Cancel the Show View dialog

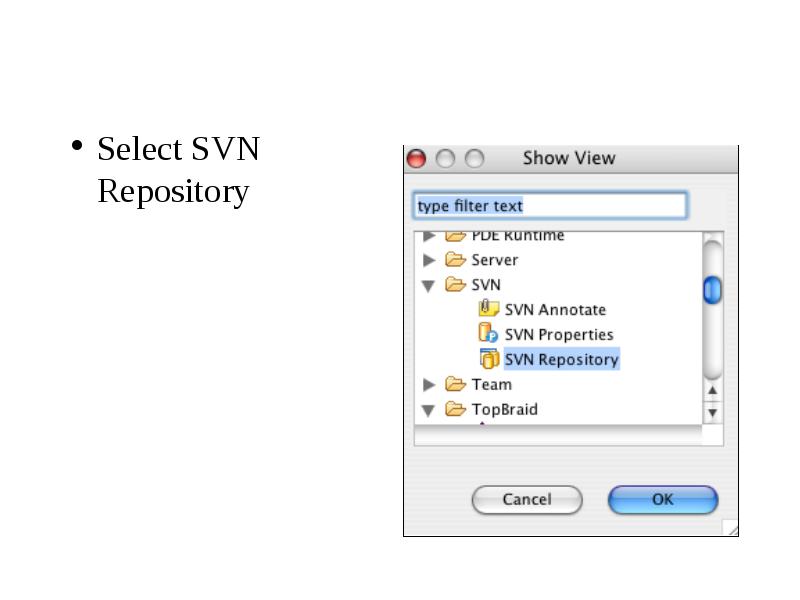(527, 499)
